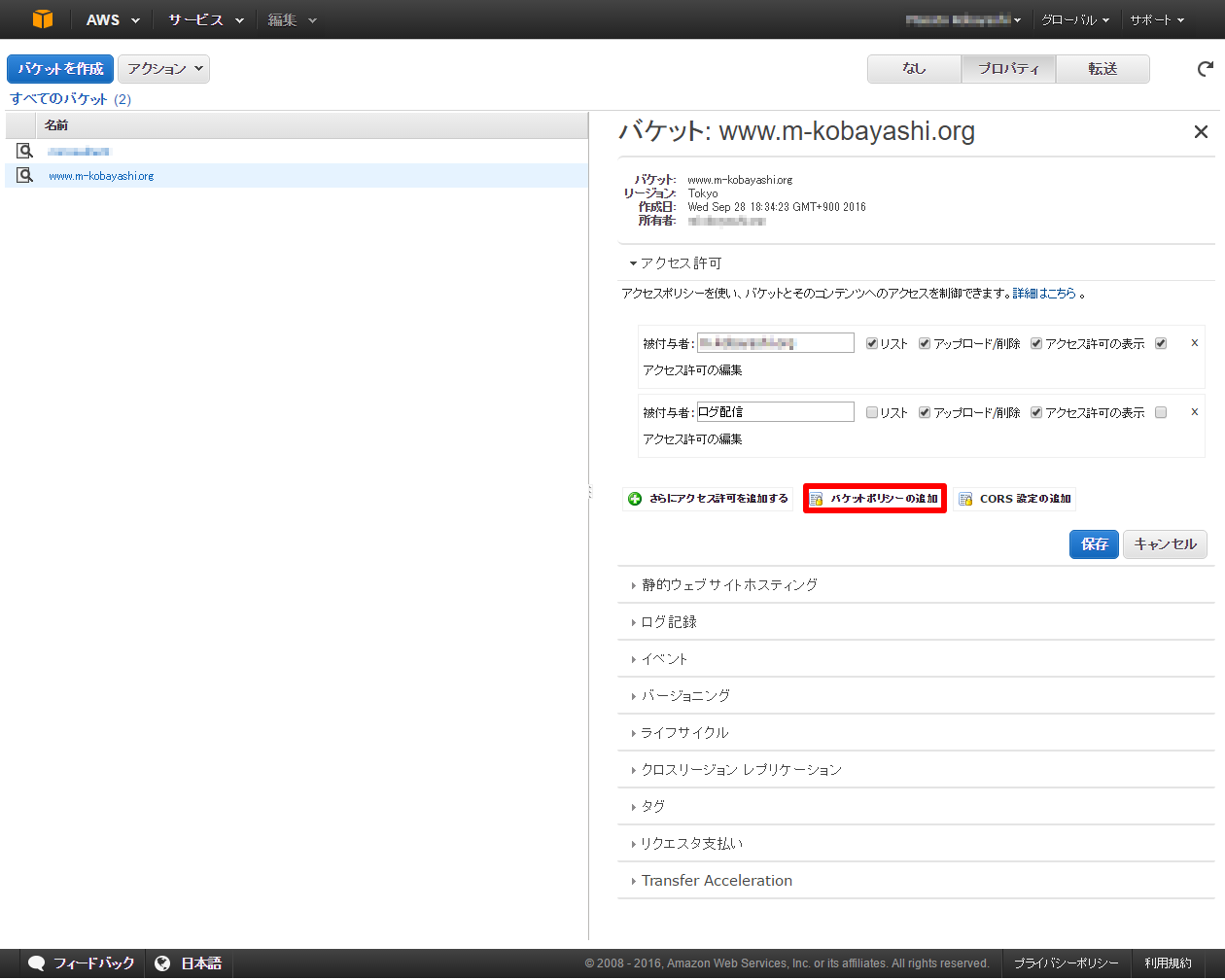
Task: Toggle アクセス許可の編集 checkbox in the ログ配信 row
Action: (x=1161, y=412)
